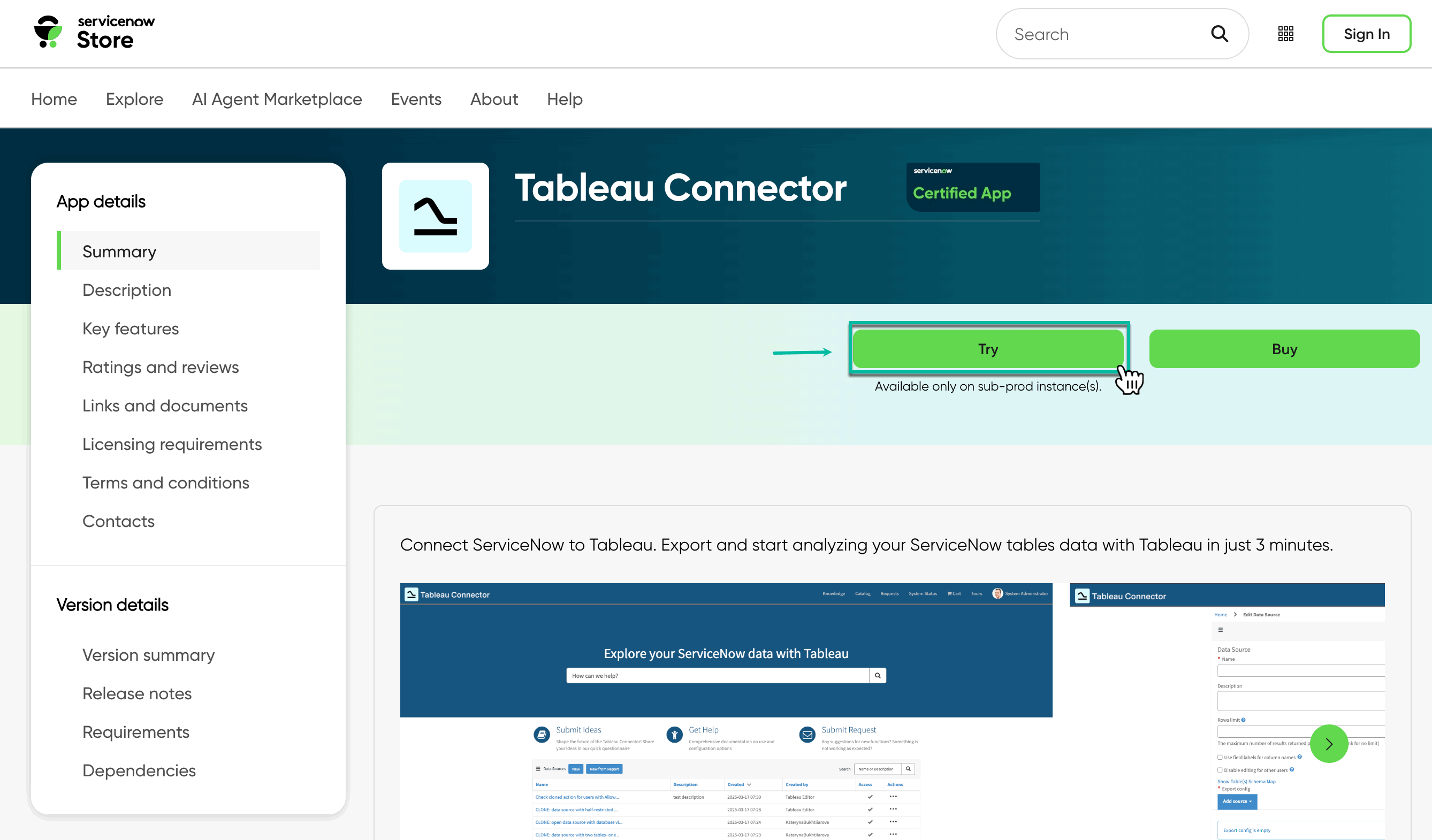Check Disable editing for other users
1432x840 pixels.
(x=1220, y=770)
